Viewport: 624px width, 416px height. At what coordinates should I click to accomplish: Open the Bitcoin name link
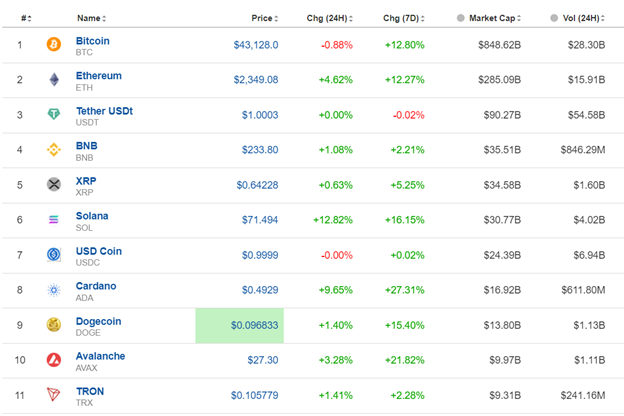pos(93,41)
